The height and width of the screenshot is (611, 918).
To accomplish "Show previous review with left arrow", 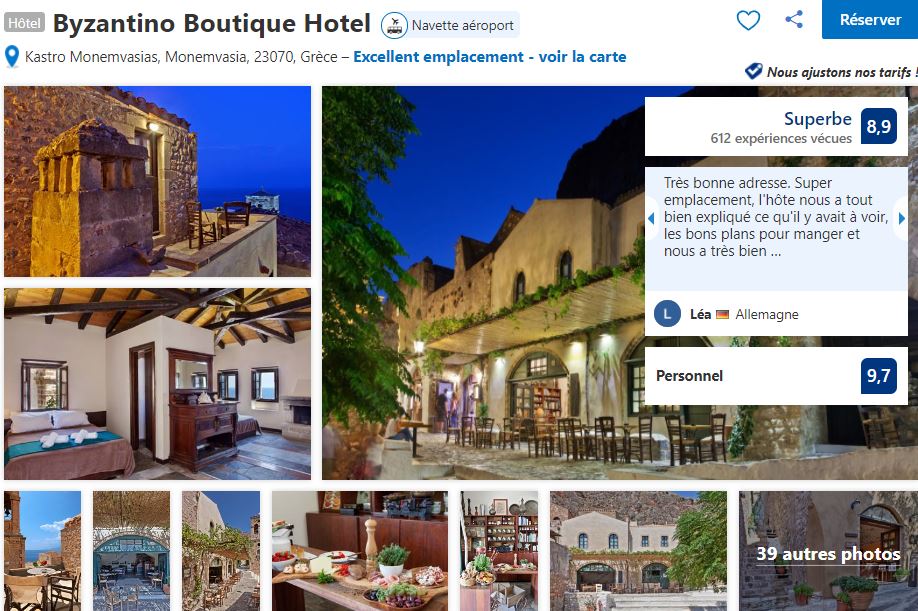I will (651, 218).
